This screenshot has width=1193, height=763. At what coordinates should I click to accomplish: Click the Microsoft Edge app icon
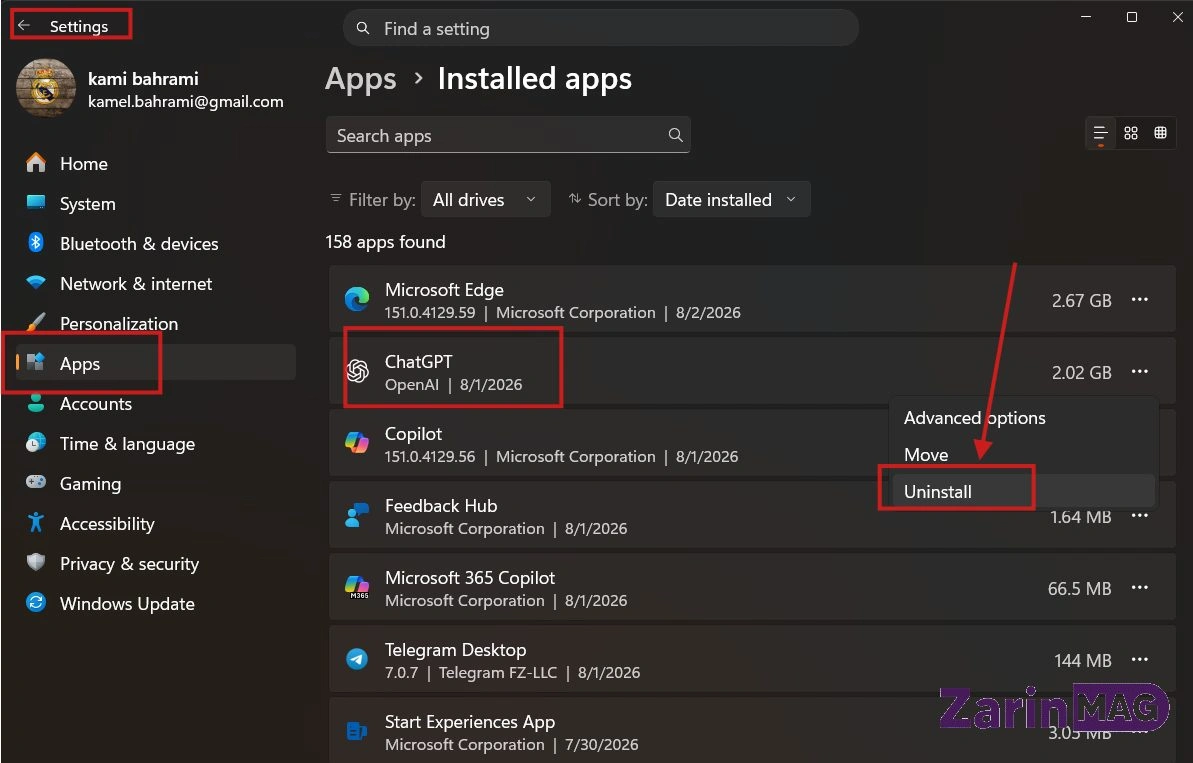(x=357, y=299)
